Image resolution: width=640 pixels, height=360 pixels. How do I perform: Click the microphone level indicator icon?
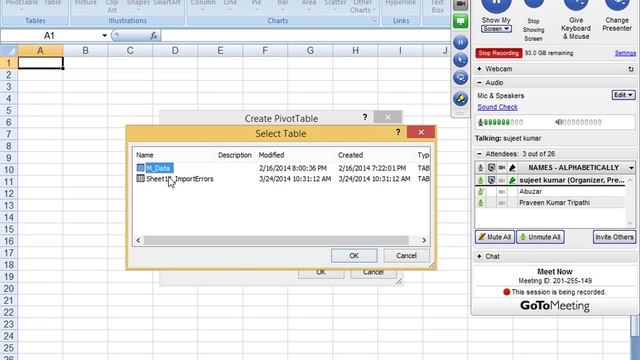(480, 122)
